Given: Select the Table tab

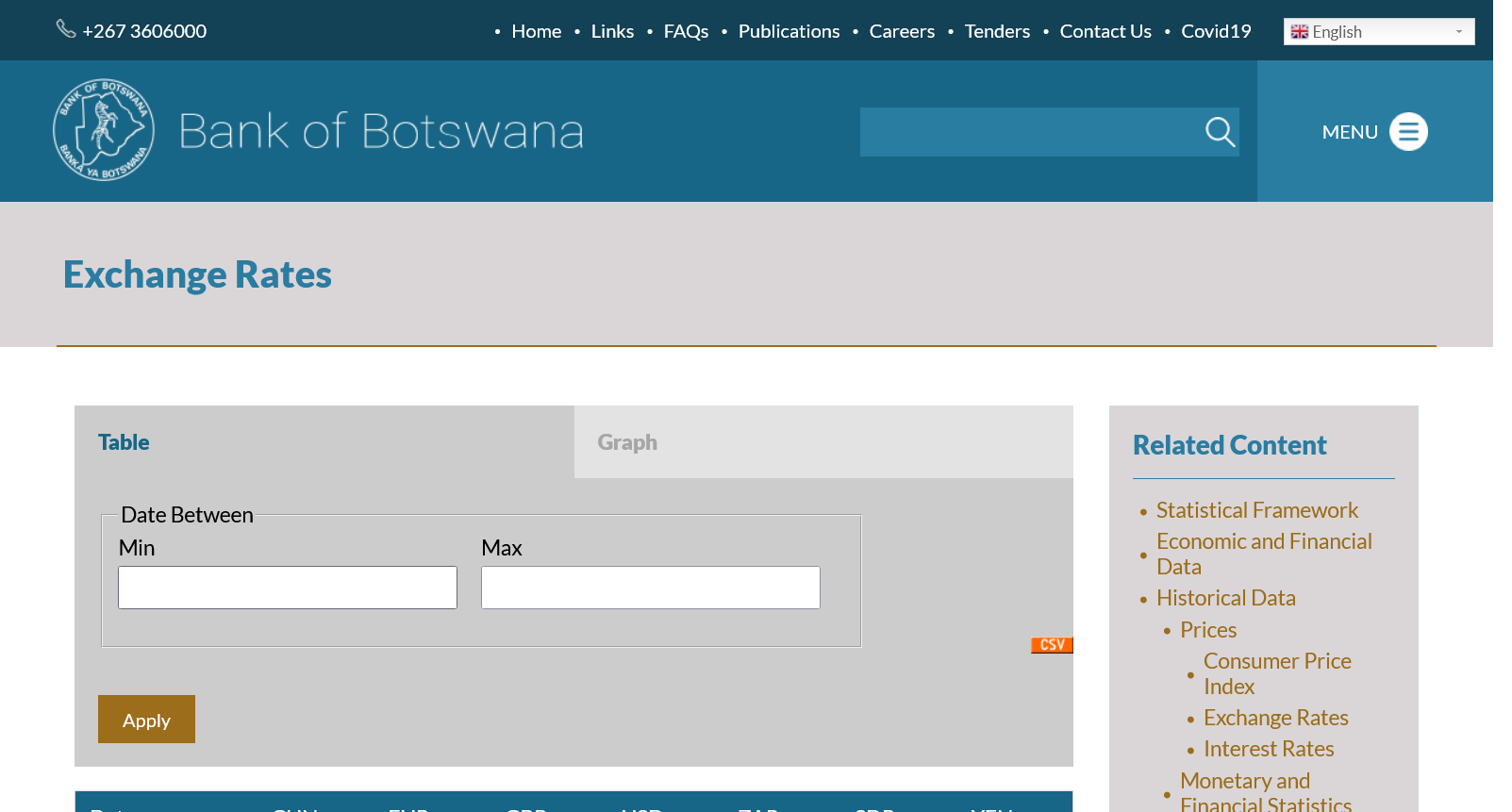Looking at the screenshot, I should [x=124, y=442].
